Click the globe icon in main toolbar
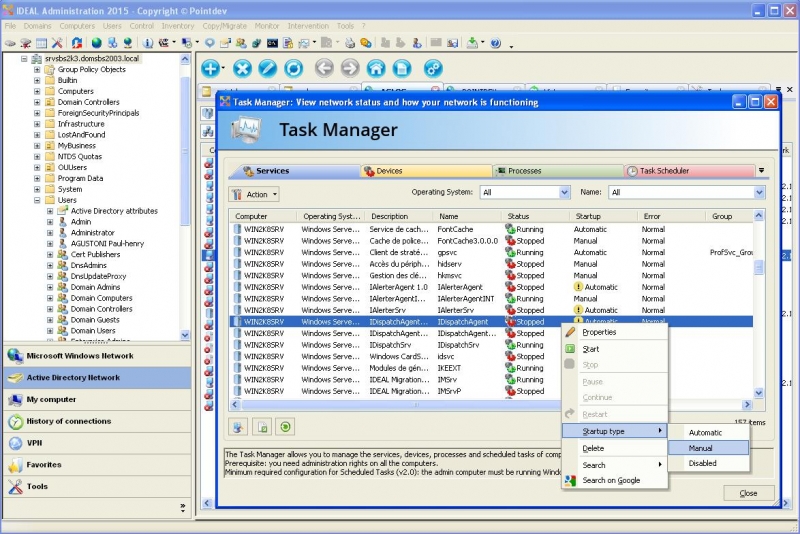Viewport: 800px width, 534px height. tap(96, 43)
